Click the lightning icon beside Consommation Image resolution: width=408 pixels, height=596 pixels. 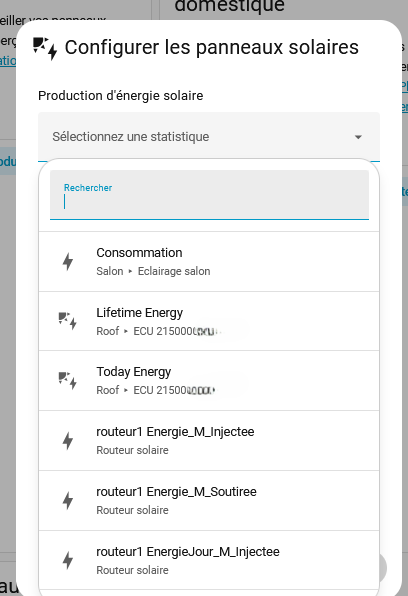point(68,262)
